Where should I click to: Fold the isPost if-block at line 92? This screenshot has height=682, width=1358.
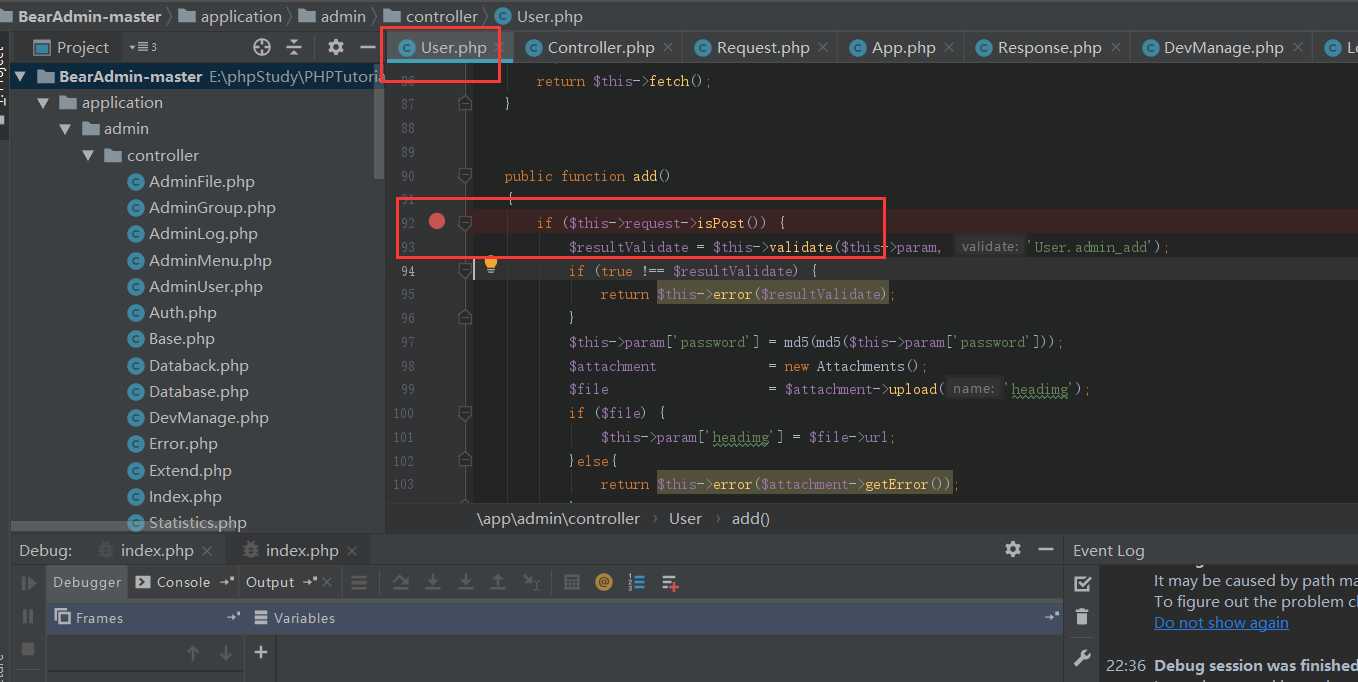(x=465, y=222)
